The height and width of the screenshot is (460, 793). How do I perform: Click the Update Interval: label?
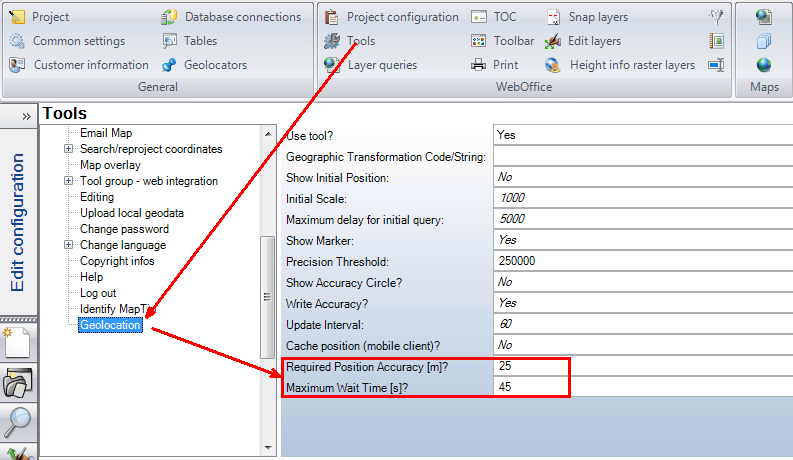pyautogui.click(x=325, y=325)
